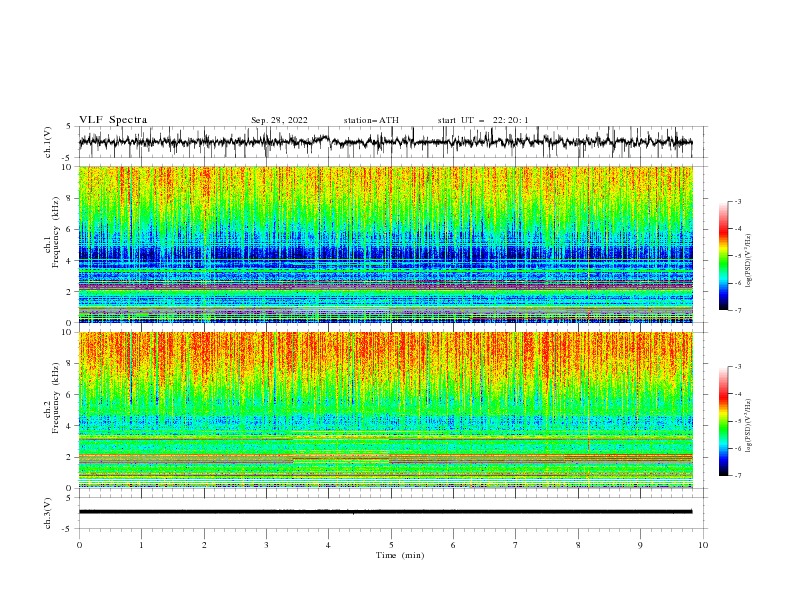Click the color scale bar beside ch.1 spectrogram

[x=723, y=256]
